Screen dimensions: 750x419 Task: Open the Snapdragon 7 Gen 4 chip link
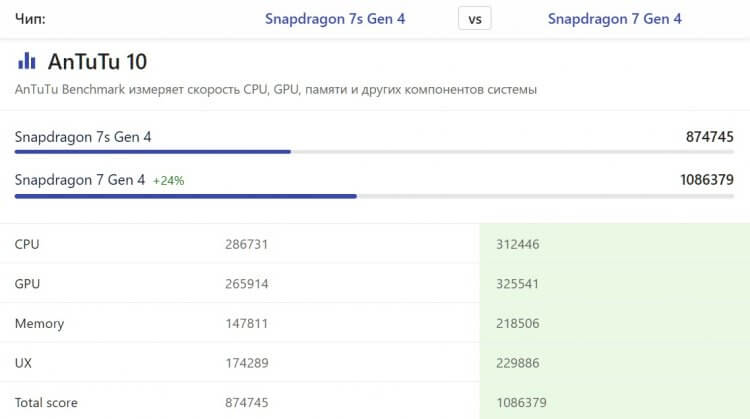[x=615, y=19]
